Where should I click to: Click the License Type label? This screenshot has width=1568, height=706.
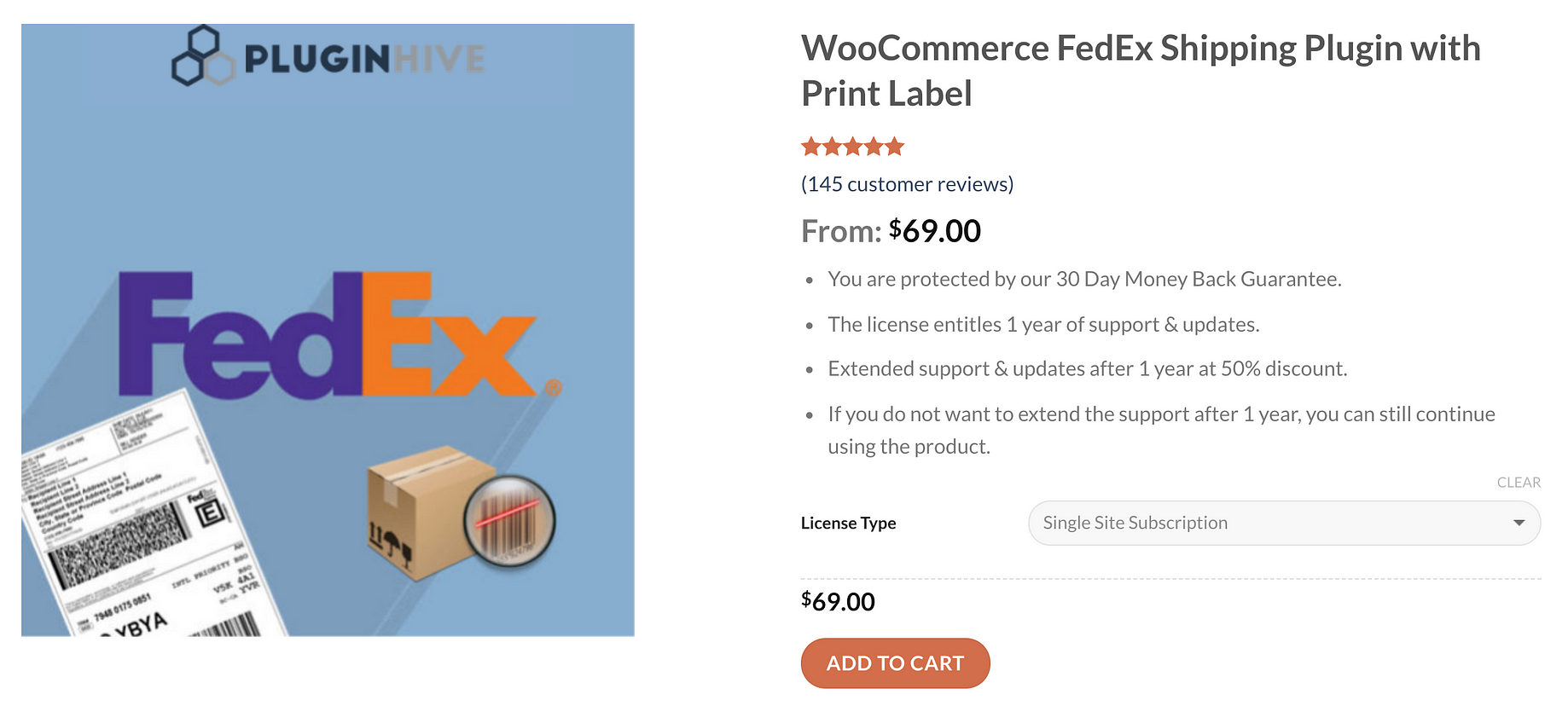[848, 523]
